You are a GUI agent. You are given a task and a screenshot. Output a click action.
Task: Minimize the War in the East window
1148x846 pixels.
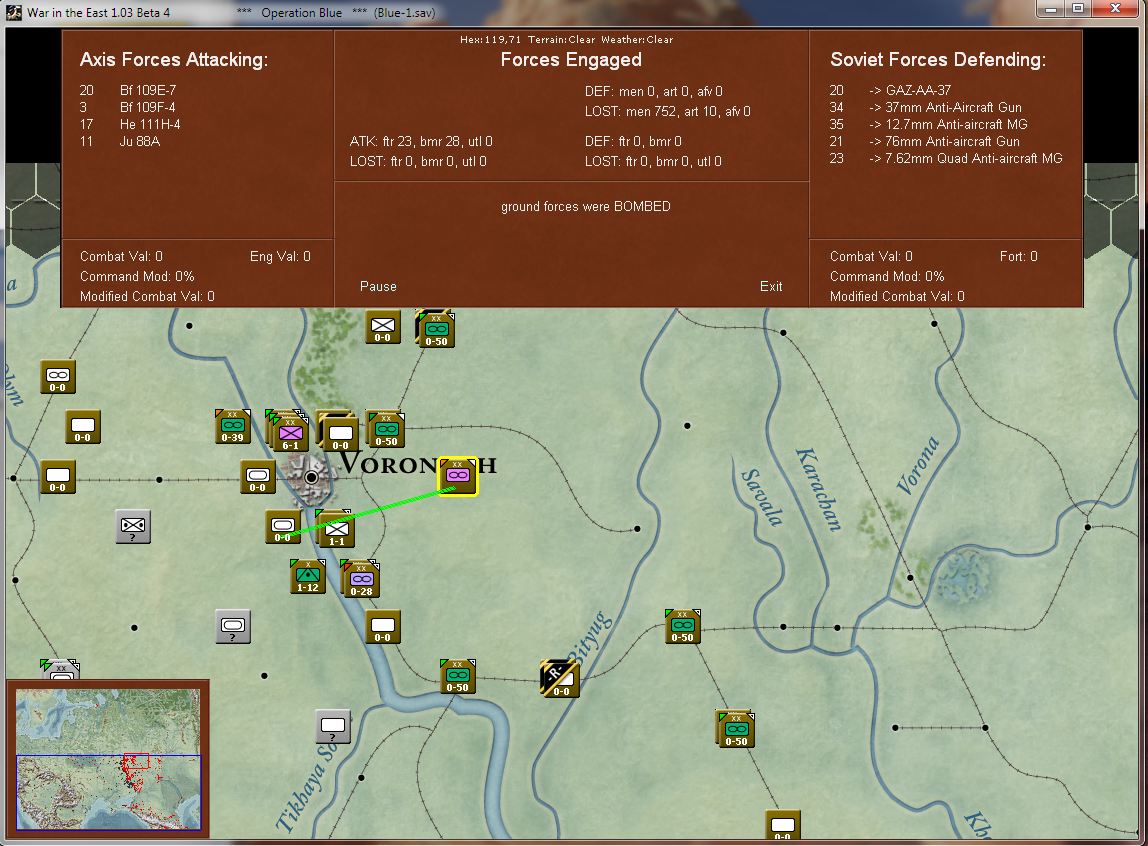click(x=1053, y=8)
